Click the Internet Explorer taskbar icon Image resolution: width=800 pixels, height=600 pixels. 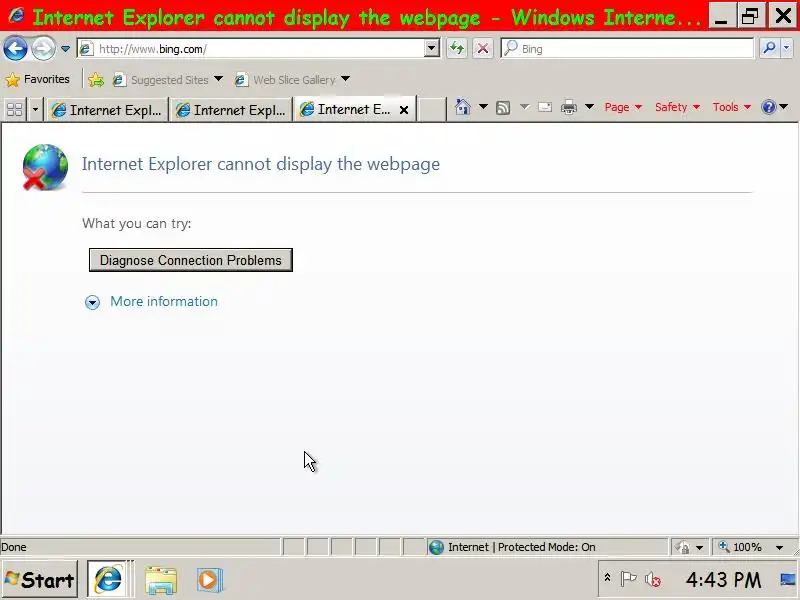(x=108, y=580)
